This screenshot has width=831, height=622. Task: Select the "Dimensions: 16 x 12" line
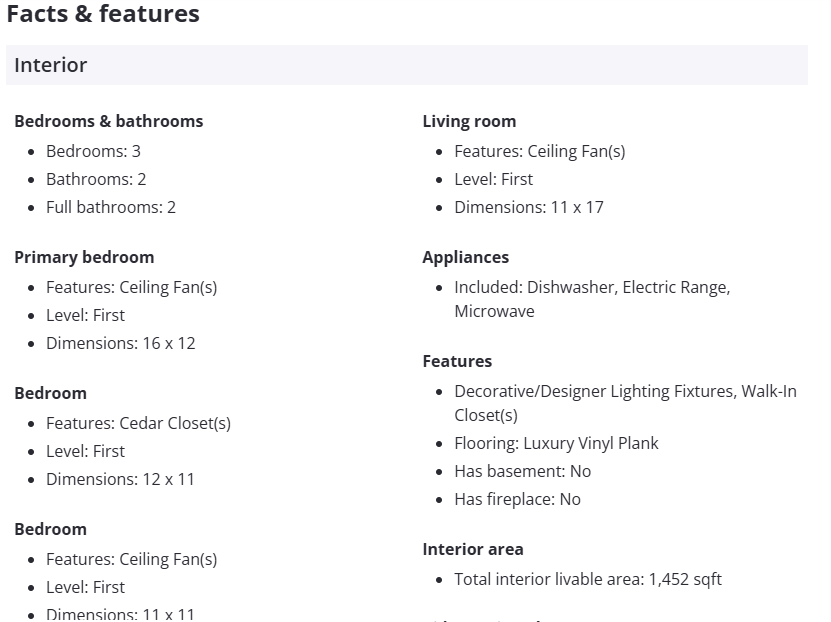click(x=120, y=343)
